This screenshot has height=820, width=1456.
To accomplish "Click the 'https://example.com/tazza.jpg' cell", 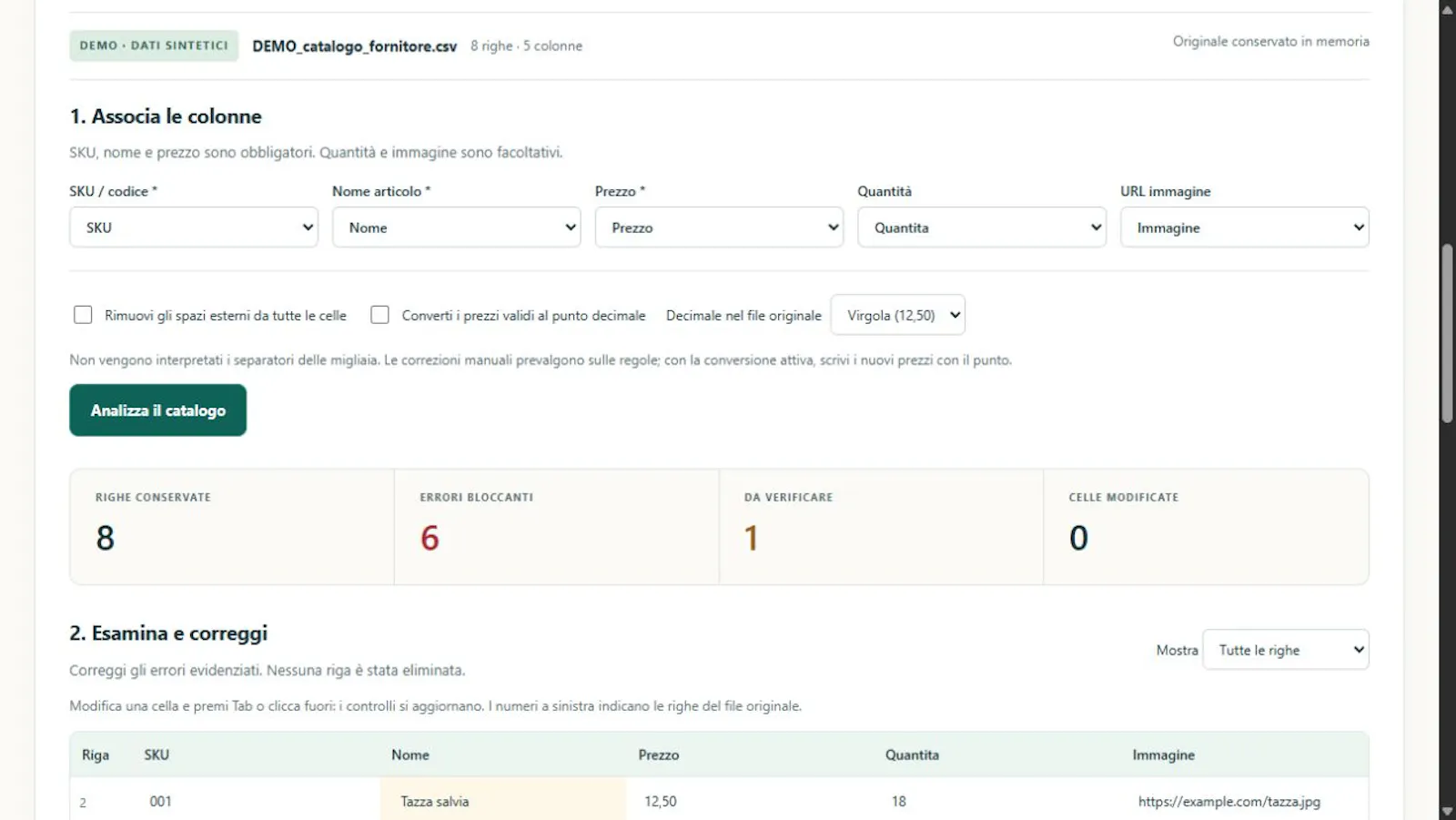I will click(1245, 801).
